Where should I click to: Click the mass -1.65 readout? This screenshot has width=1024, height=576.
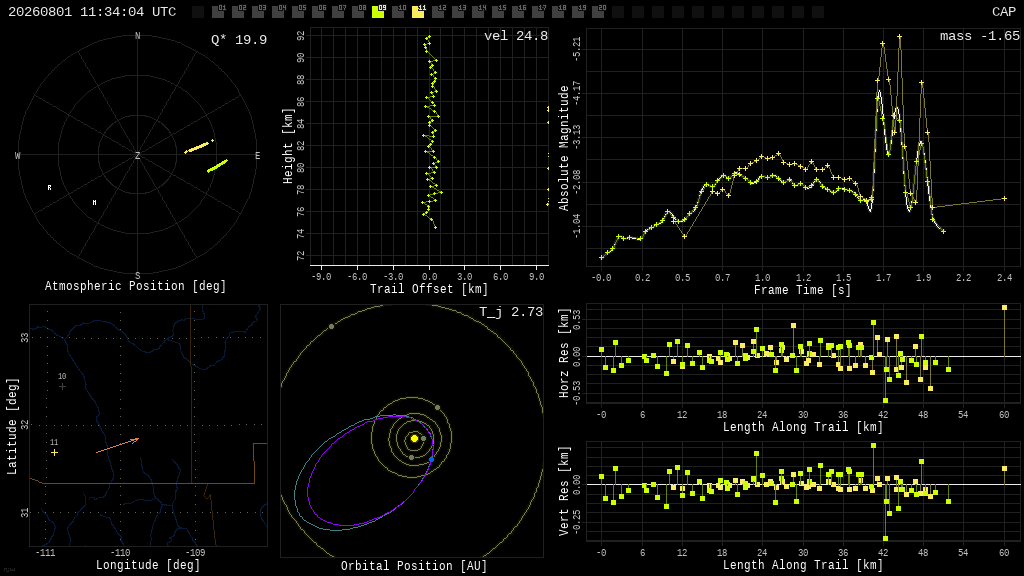click(x=980, y=36)
